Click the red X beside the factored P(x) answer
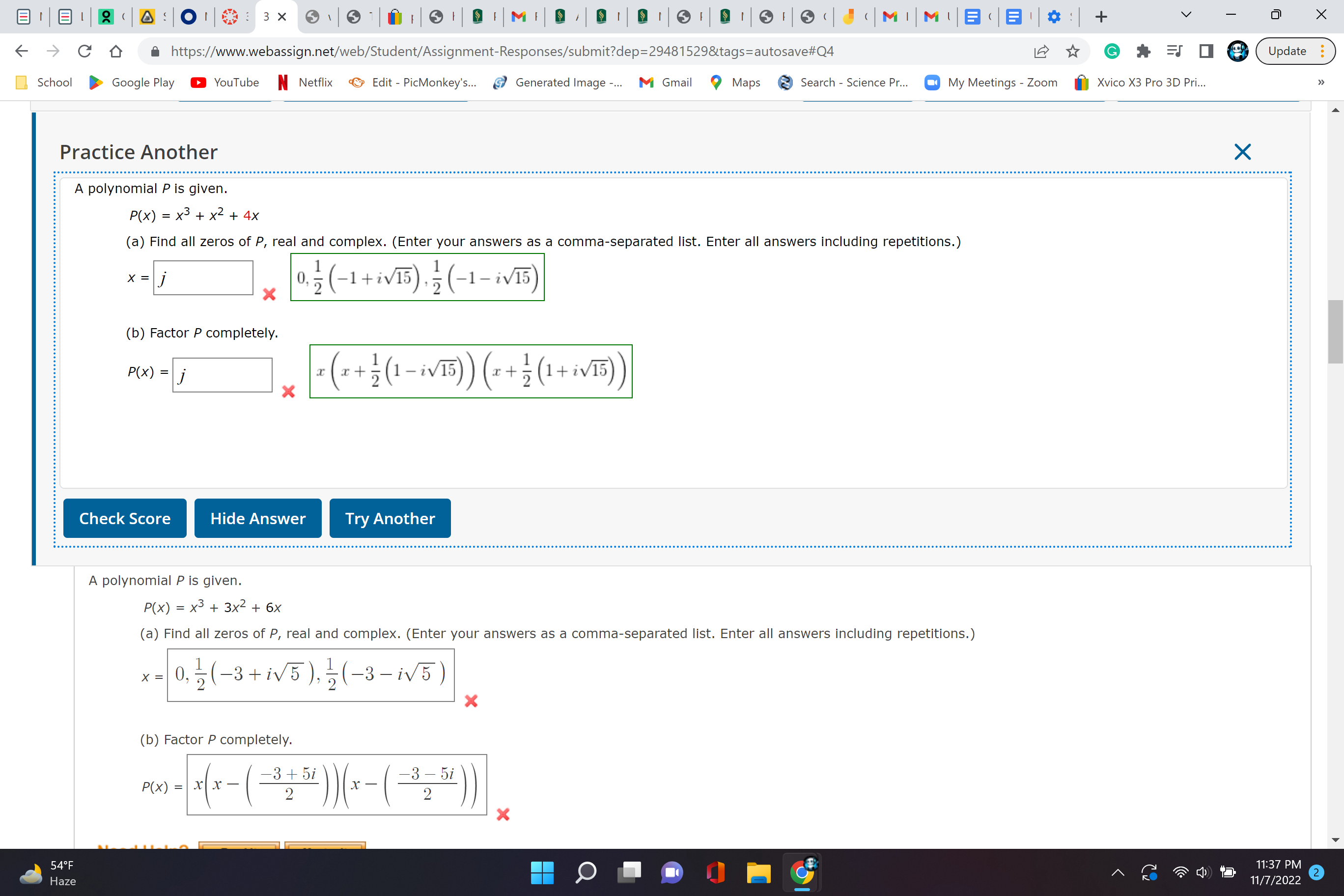1344x896 pixels. 288,392
